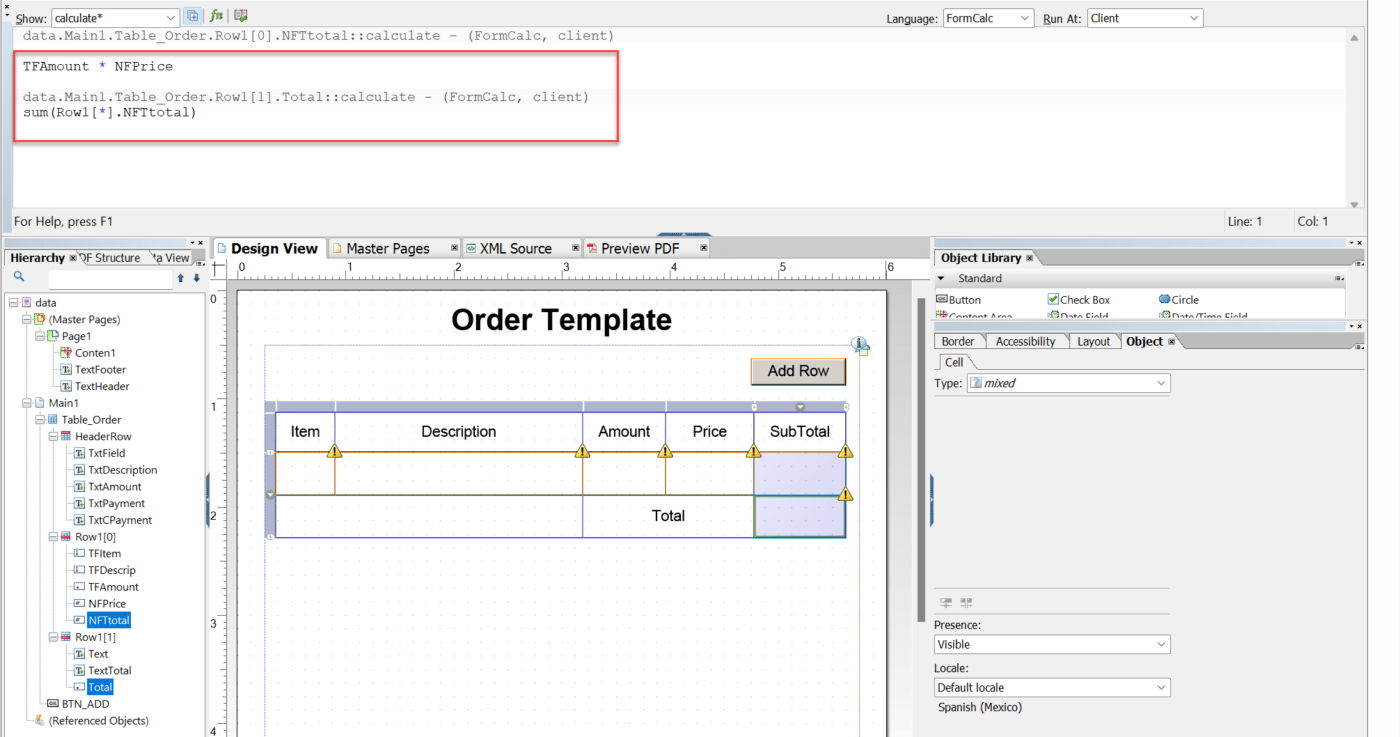The height and width of the screenshot is (737, 1400).
Task: Pick the Button object from library
Action: point(958,300)
